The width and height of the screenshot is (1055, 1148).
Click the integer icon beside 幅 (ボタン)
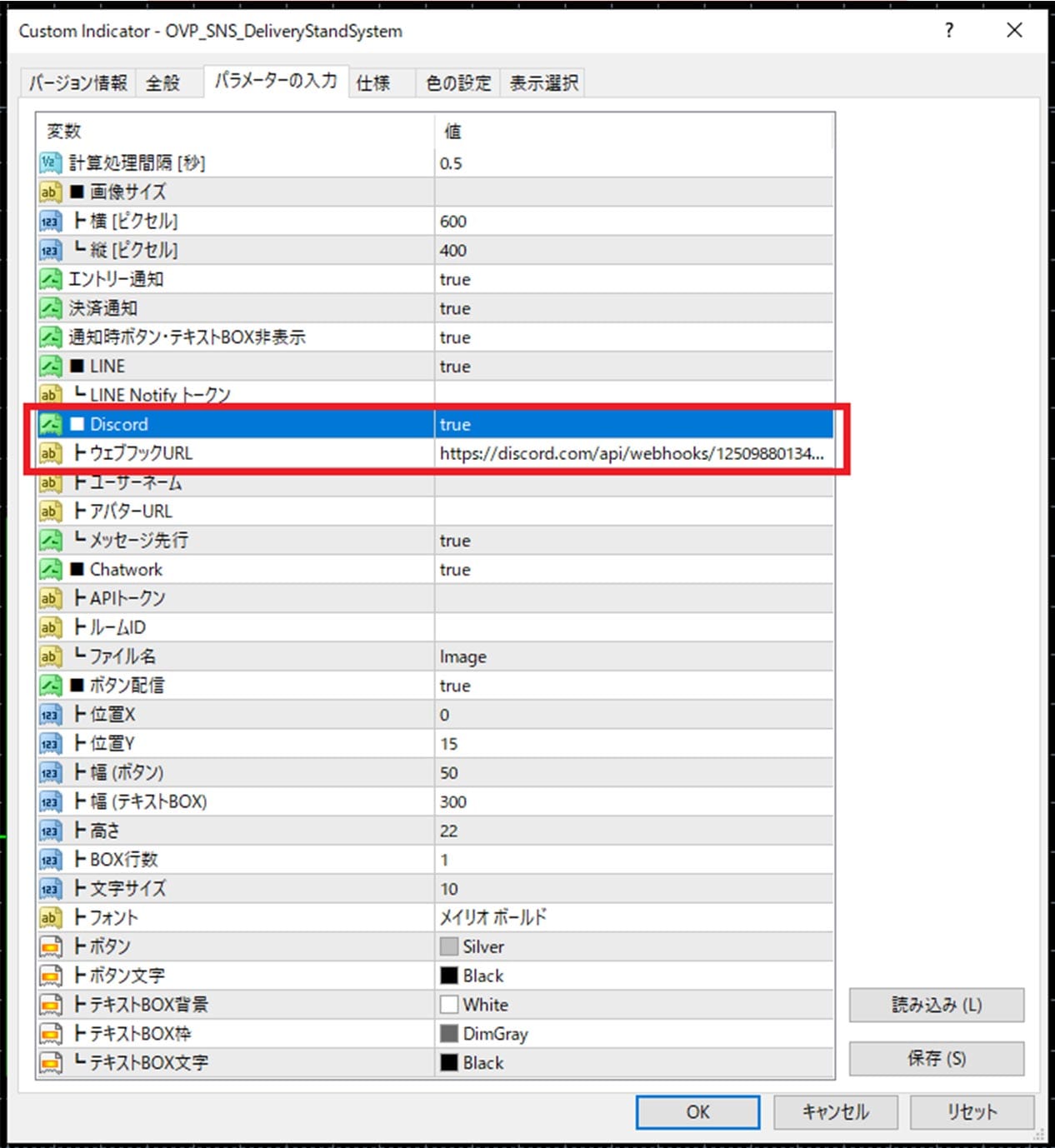(50, 773)
